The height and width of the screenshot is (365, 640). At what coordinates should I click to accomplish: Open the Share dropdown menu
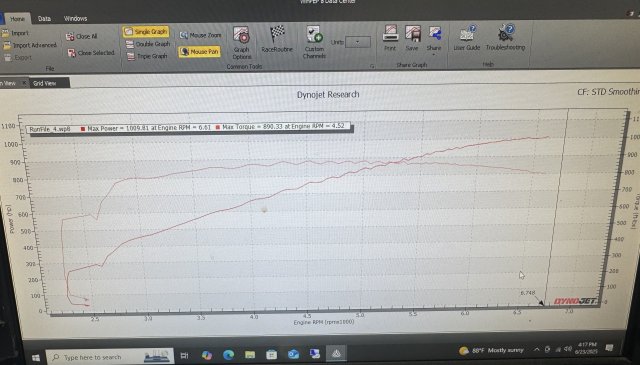point(434,39)
